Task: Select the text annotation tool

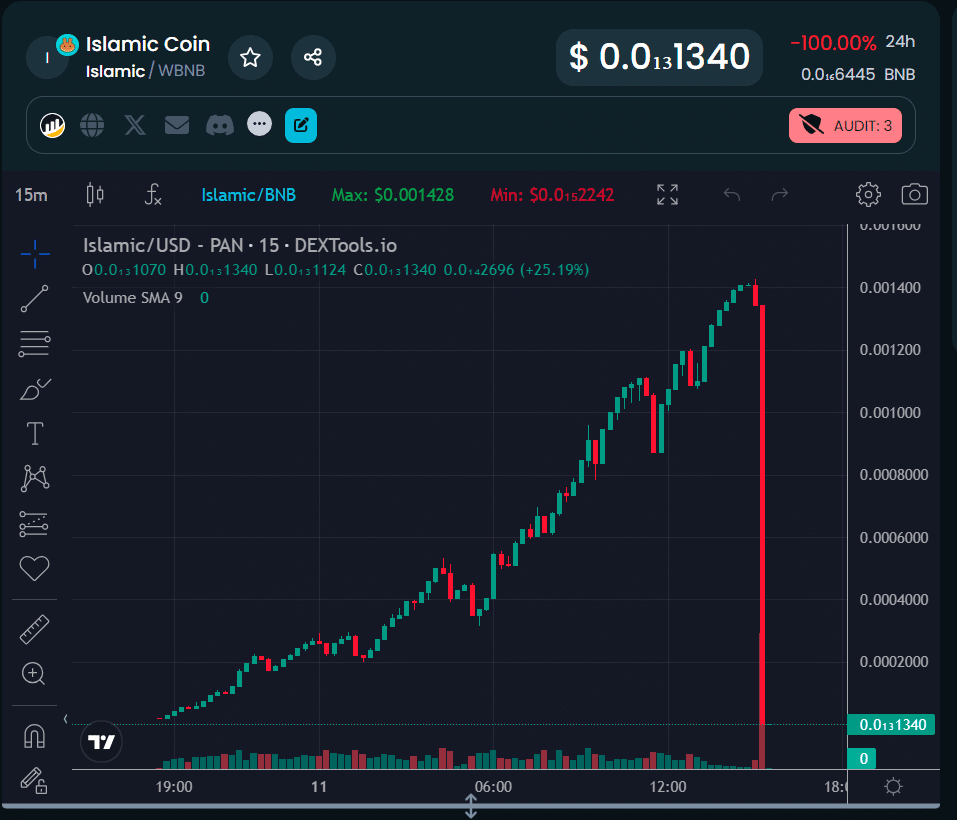Action: tap(35, 433)
